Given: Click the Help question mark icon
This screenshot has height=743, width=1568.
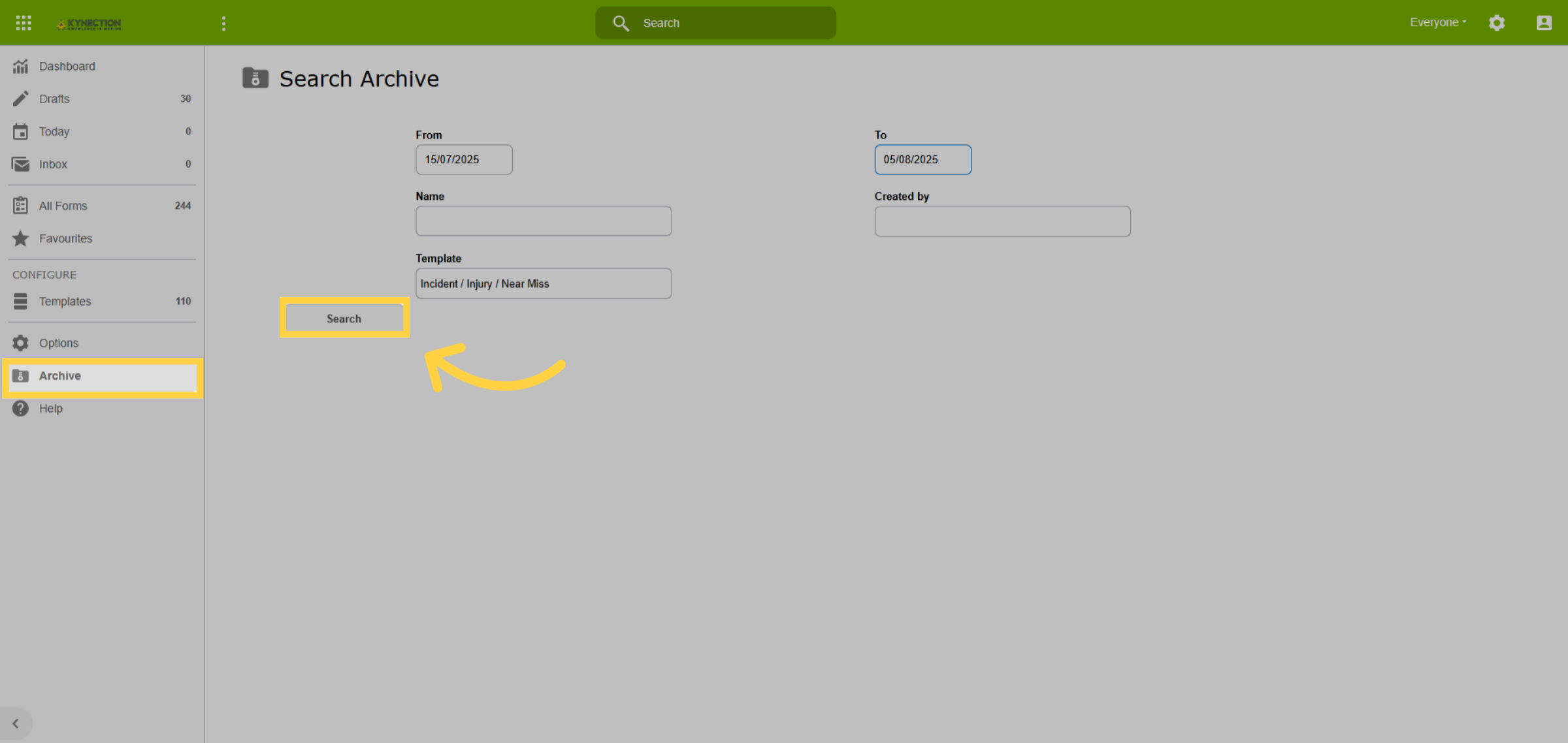Looking at the screenshot, I should tap(20, 408).
